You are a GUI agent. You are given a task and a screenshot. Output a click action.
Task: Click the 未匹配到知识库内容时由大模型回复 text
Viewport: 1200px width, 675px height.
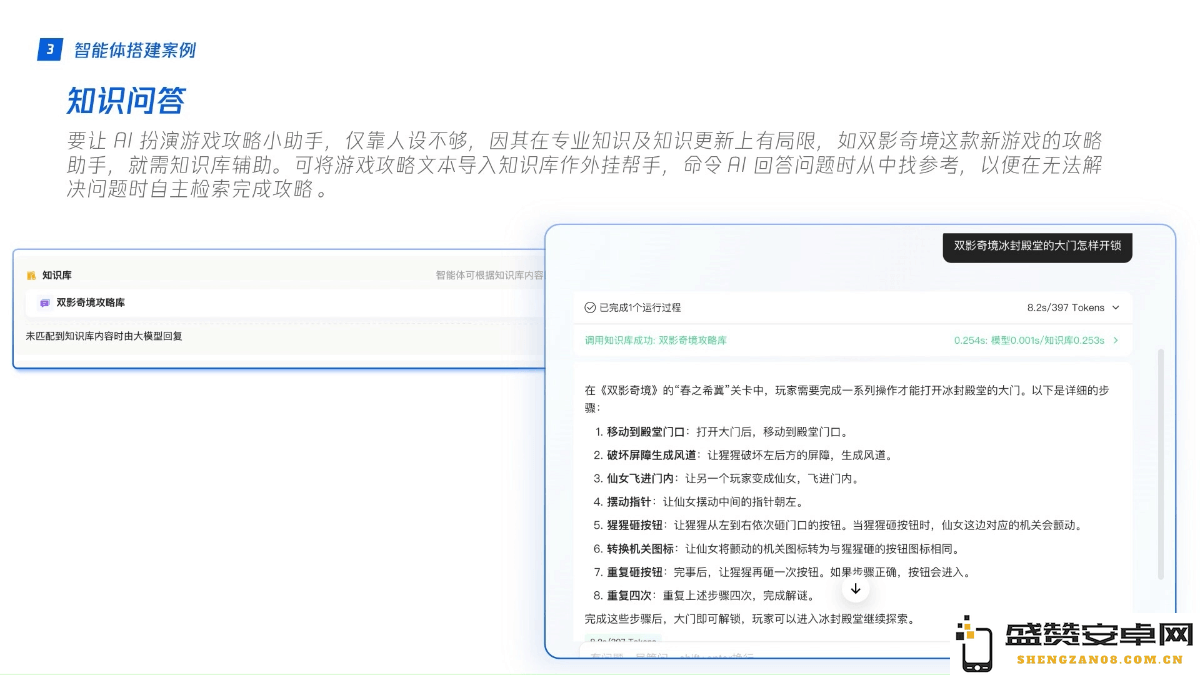click(104, 336)
